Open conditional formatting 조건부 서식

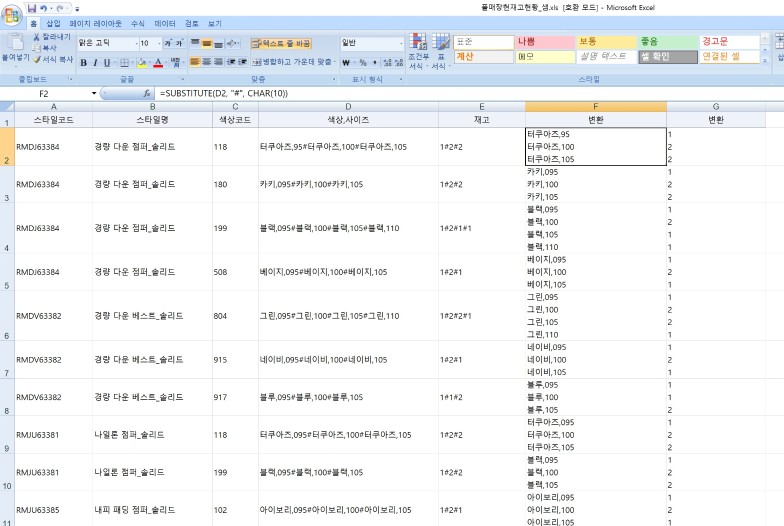[x=418, y=52]
